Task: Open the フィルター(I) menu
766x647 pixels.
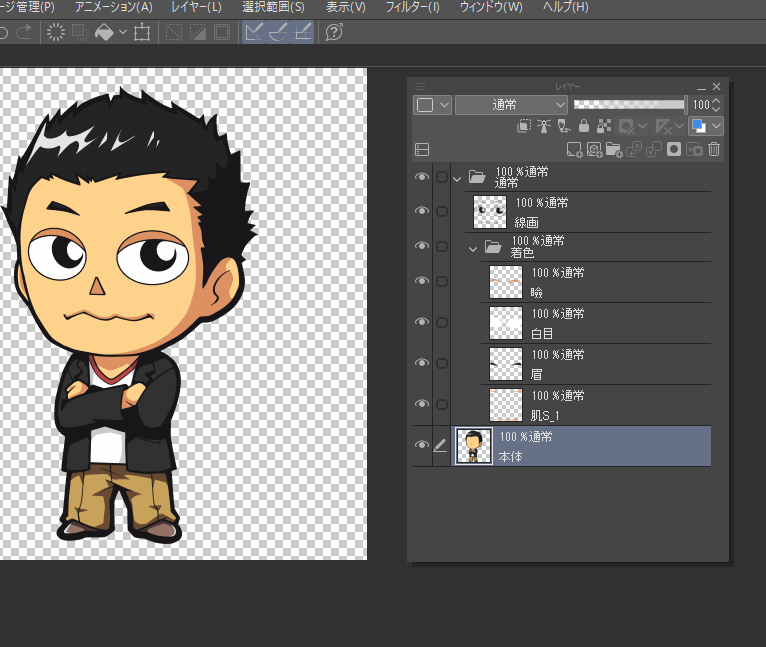Action: pyautogui.click(x=412, y=8)
